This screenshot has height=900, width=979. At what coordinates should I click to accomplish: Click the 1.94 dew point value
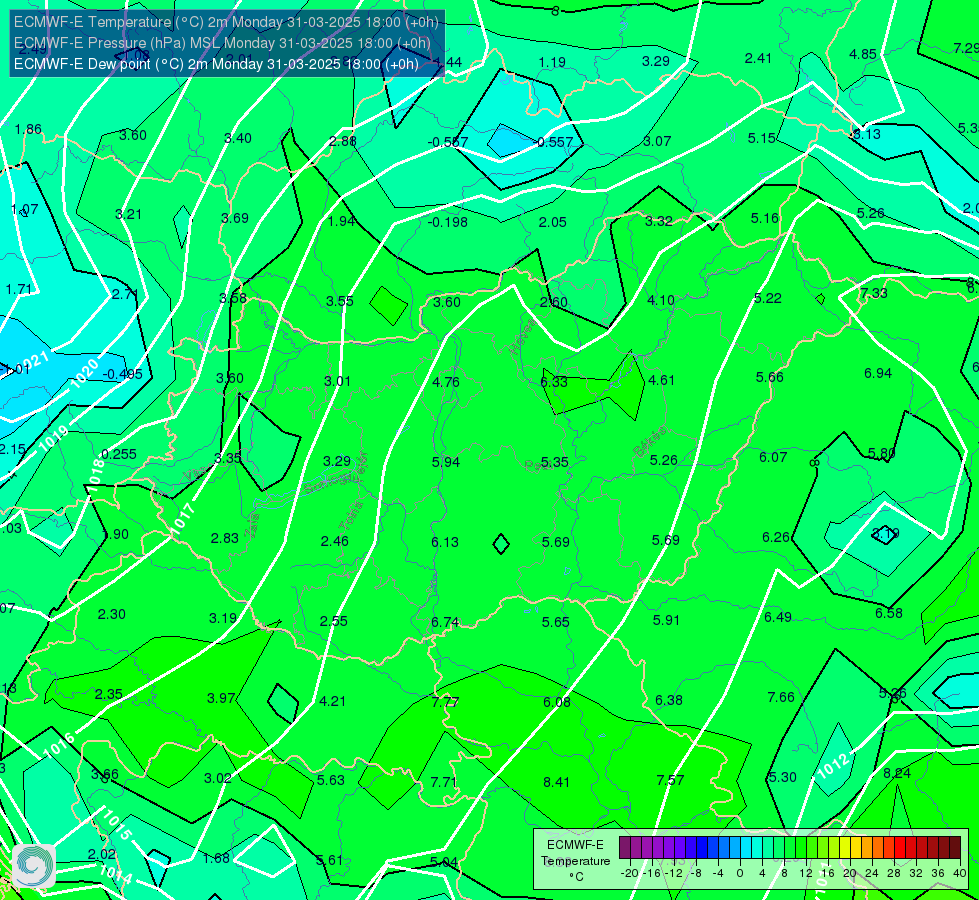(342, 221)
